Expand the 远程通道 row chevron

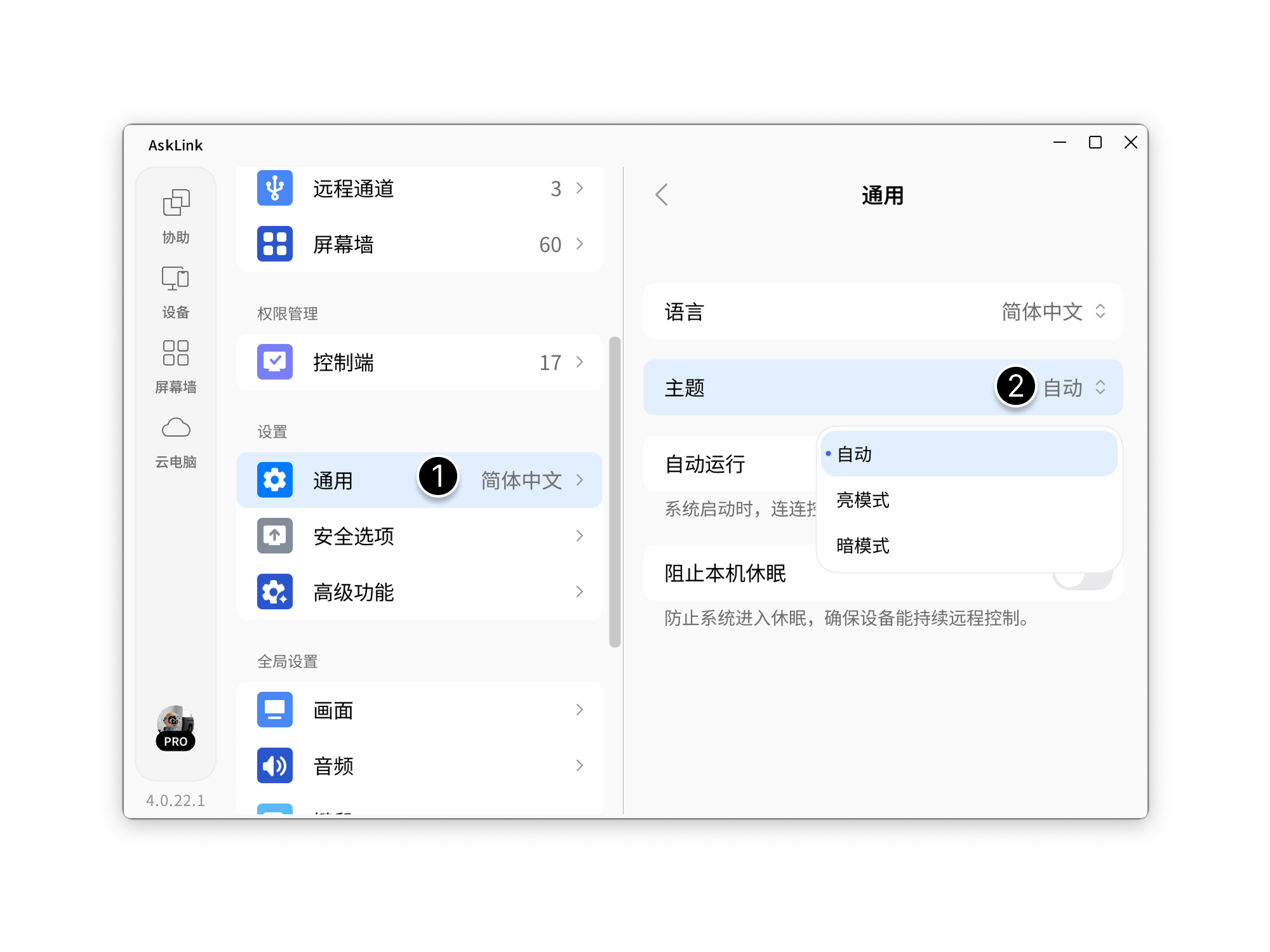tap(579, 188)
